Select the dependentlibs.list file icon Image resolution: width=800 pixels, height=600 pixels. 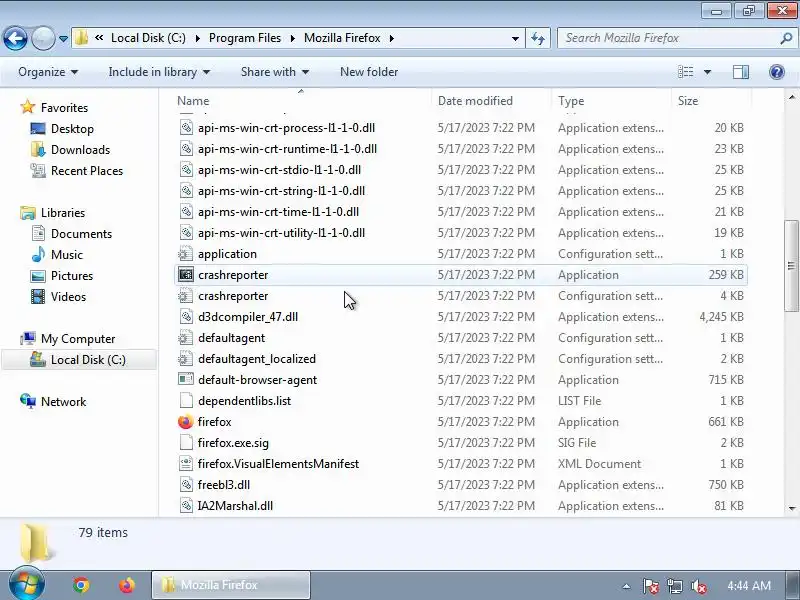coord(186,401)
